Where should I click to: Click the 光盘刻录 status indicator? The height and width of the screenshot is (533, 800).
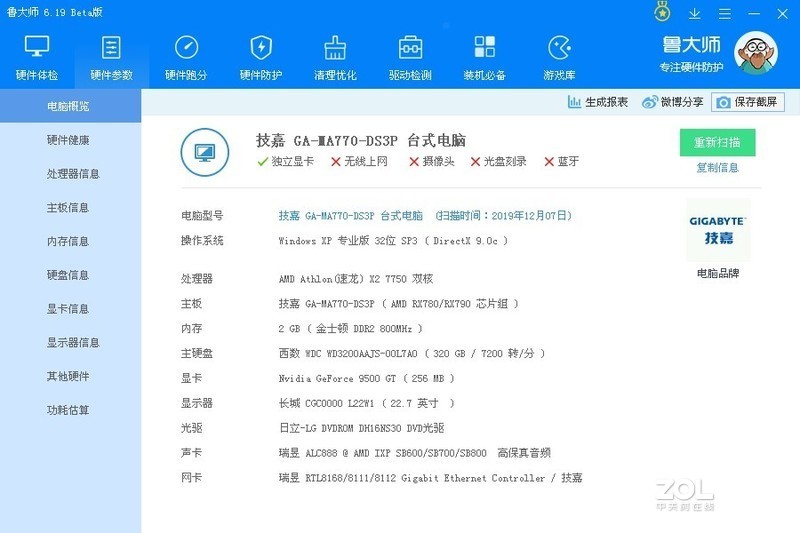[498, 162]
